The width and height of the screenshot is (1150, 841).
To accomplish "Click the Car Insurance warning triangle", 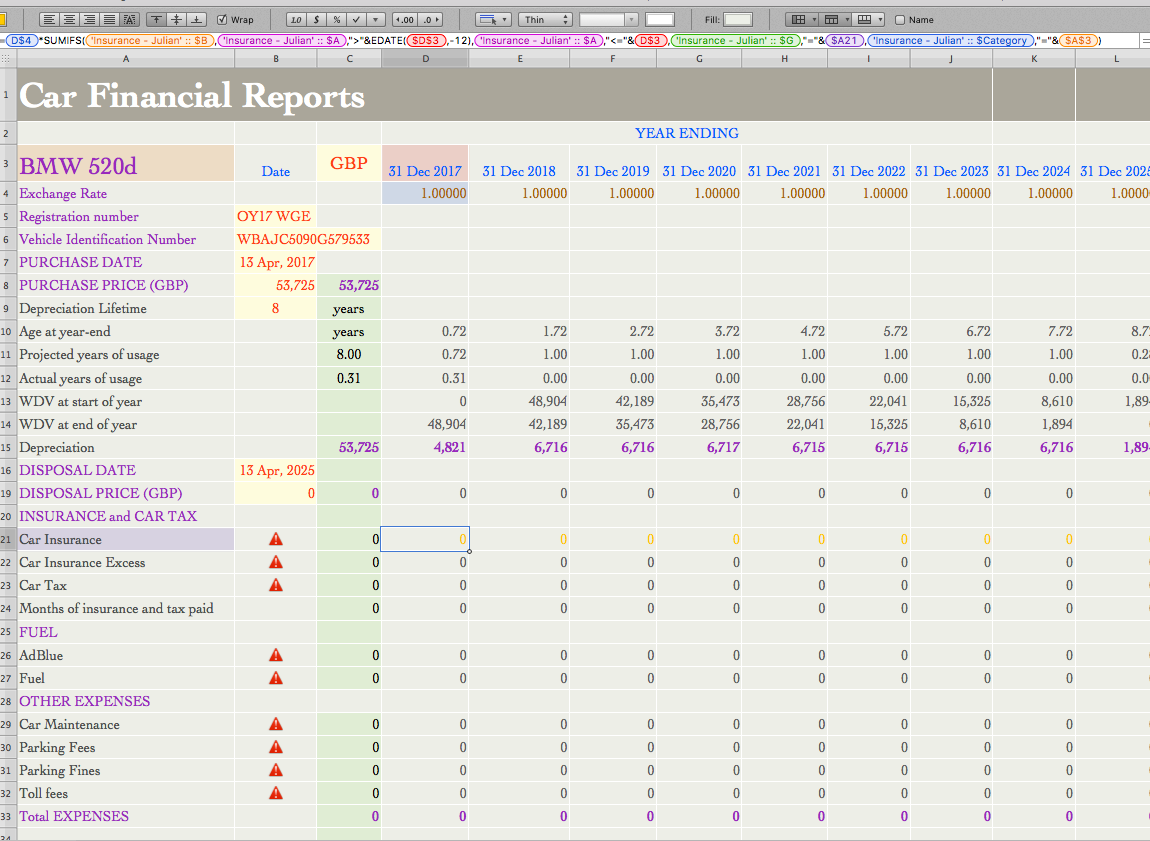I will tap(276, 540).
